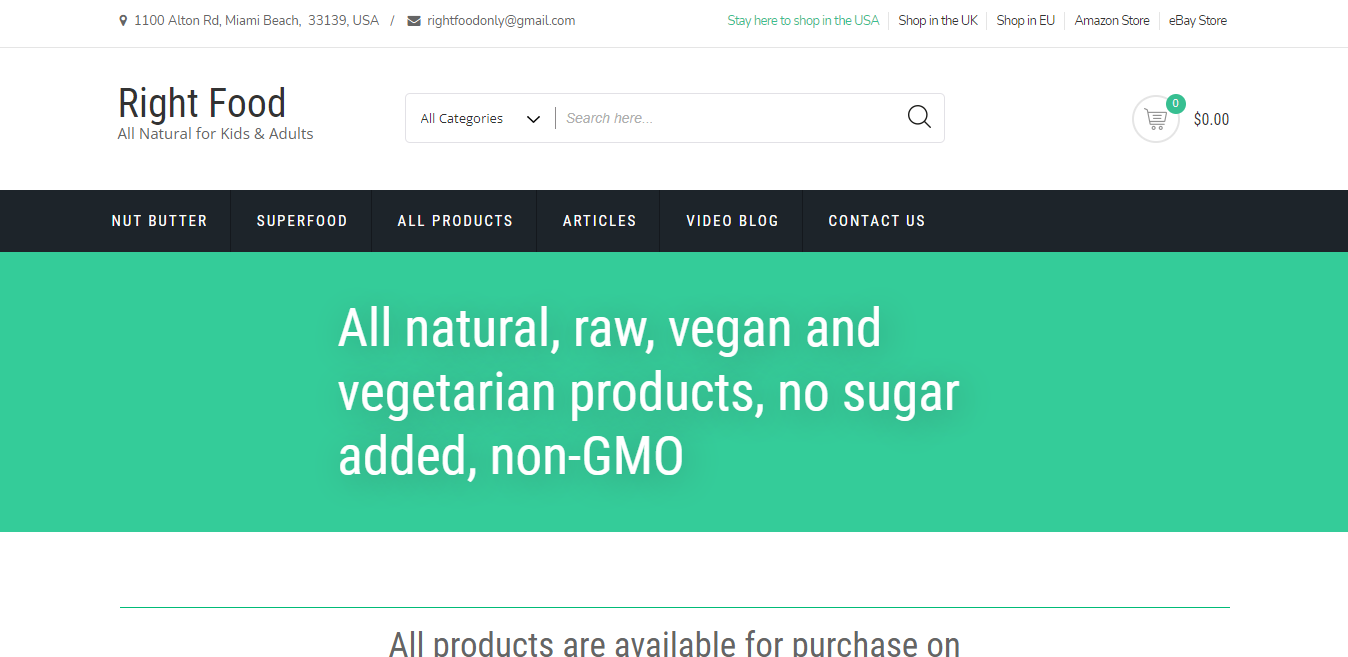Open the shopping cart icon
The image size is (1348, 657).
[1156, 119]
